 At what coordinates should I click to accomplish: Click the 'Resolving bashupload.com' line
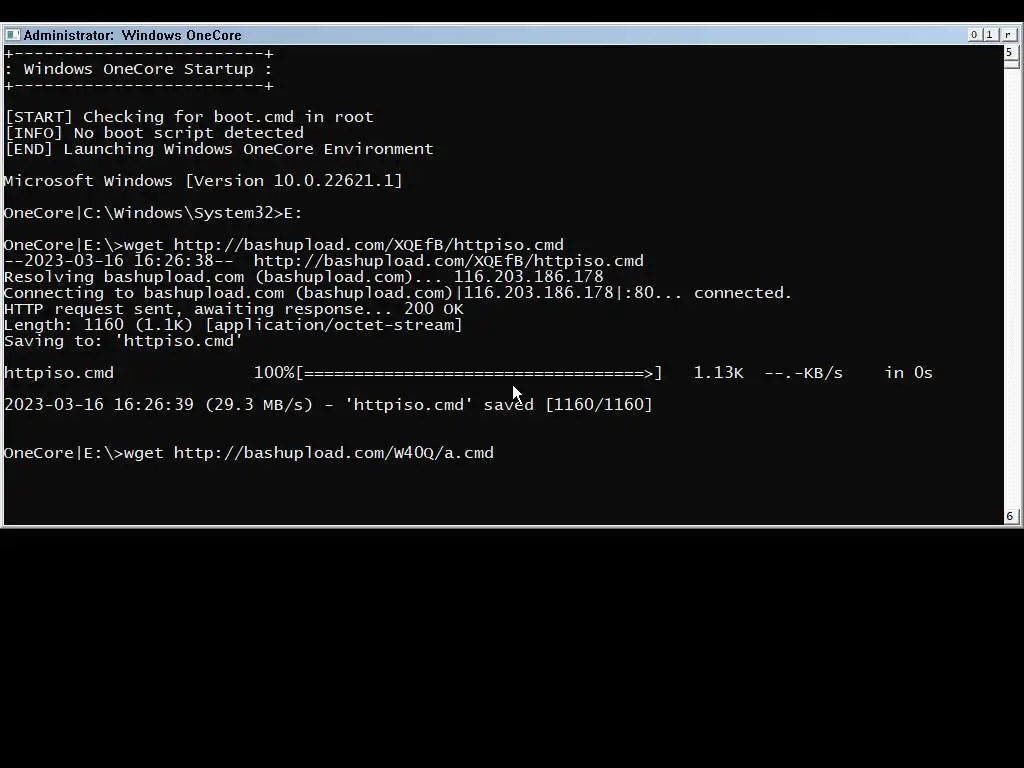coord(304,277)
